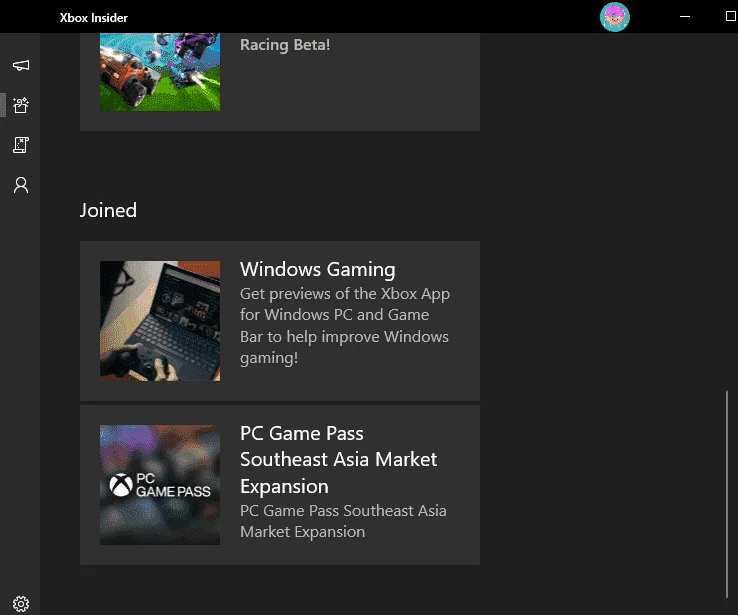Click the PC Game Pass logo thumbnail
This screenshot has width=738, height=615.
160,485
